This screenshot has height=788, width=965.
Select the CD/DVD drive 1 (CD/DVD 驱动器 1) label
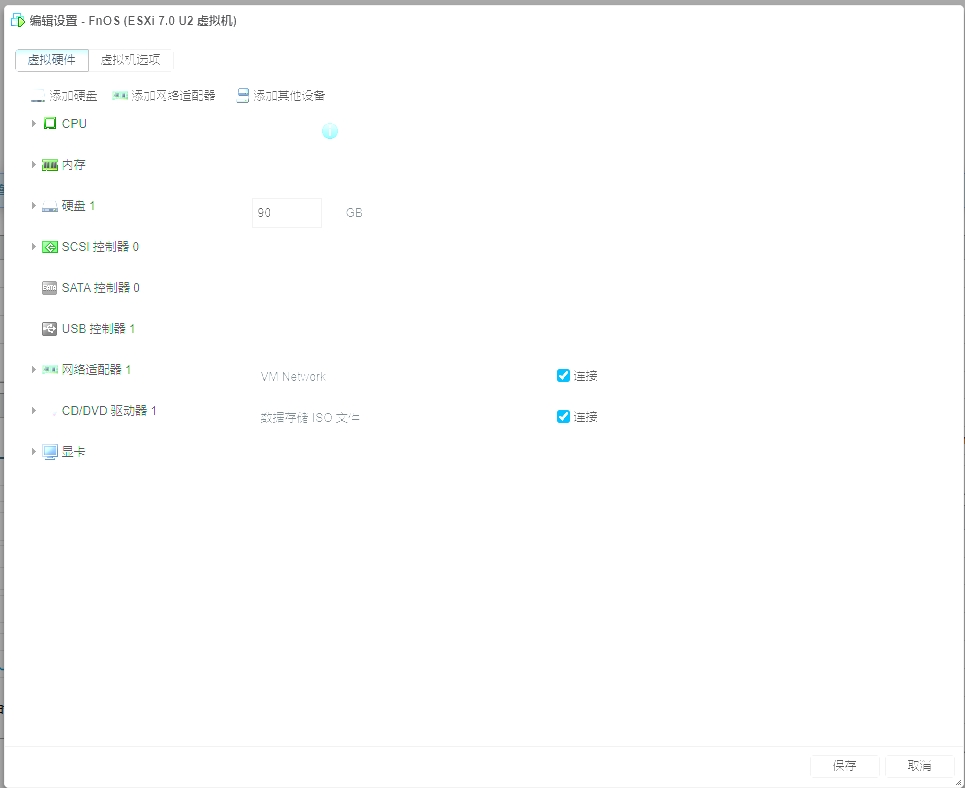pyautogui.click(x=110, y=411)
